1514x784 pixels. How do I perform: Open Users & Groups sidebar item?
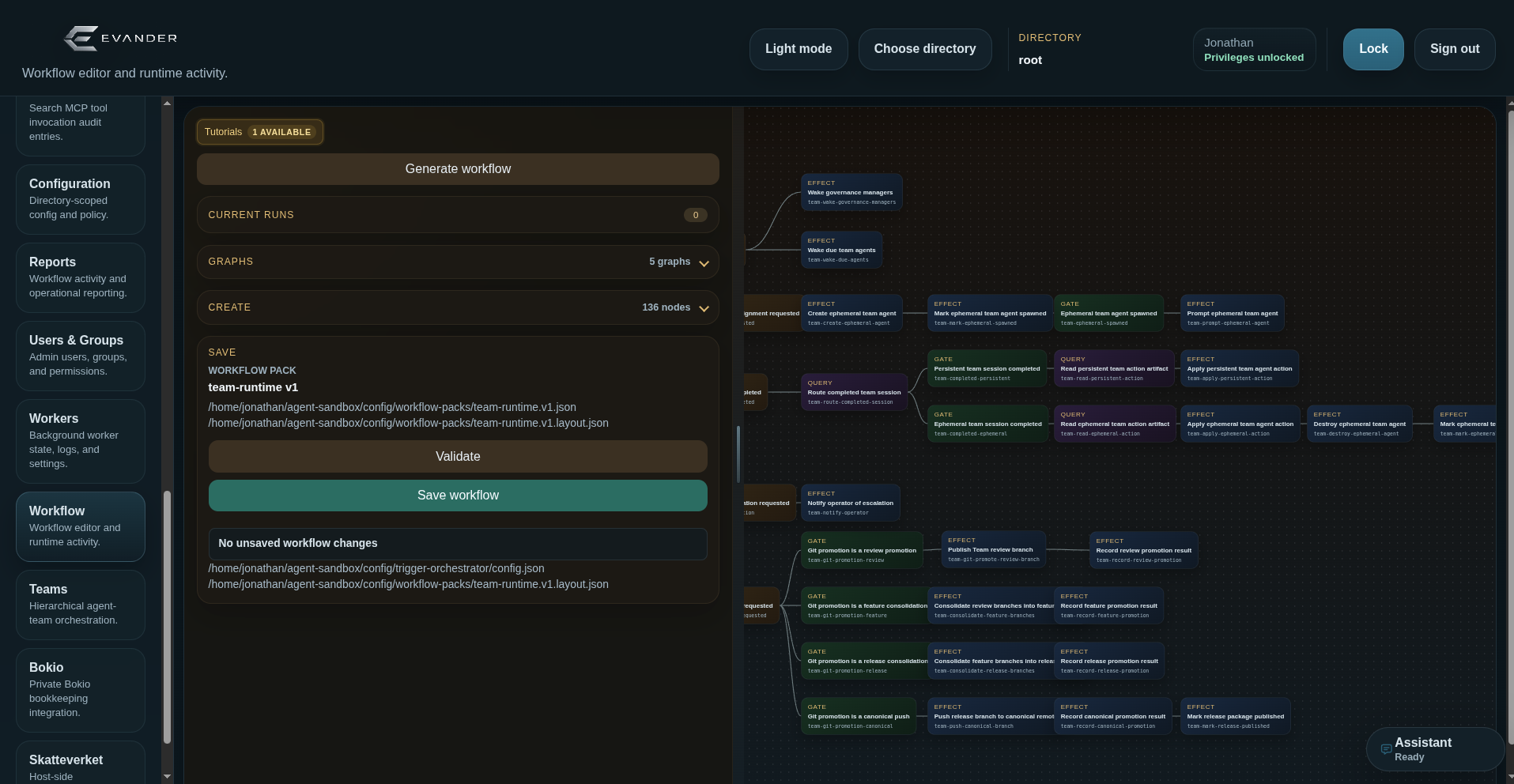(81, 356)
